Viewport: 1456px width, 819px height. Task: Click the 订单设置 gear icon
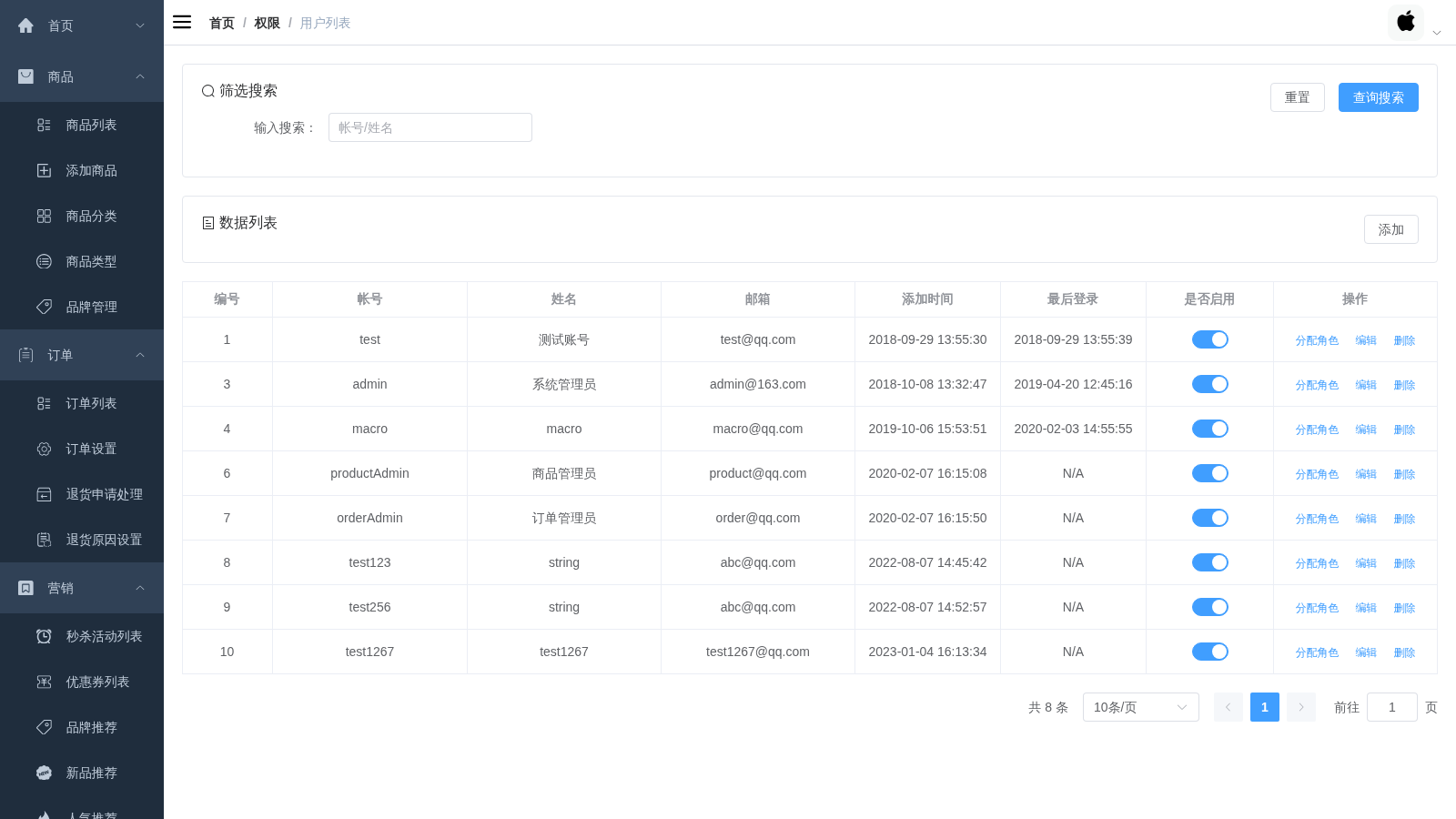coord(44,449)
